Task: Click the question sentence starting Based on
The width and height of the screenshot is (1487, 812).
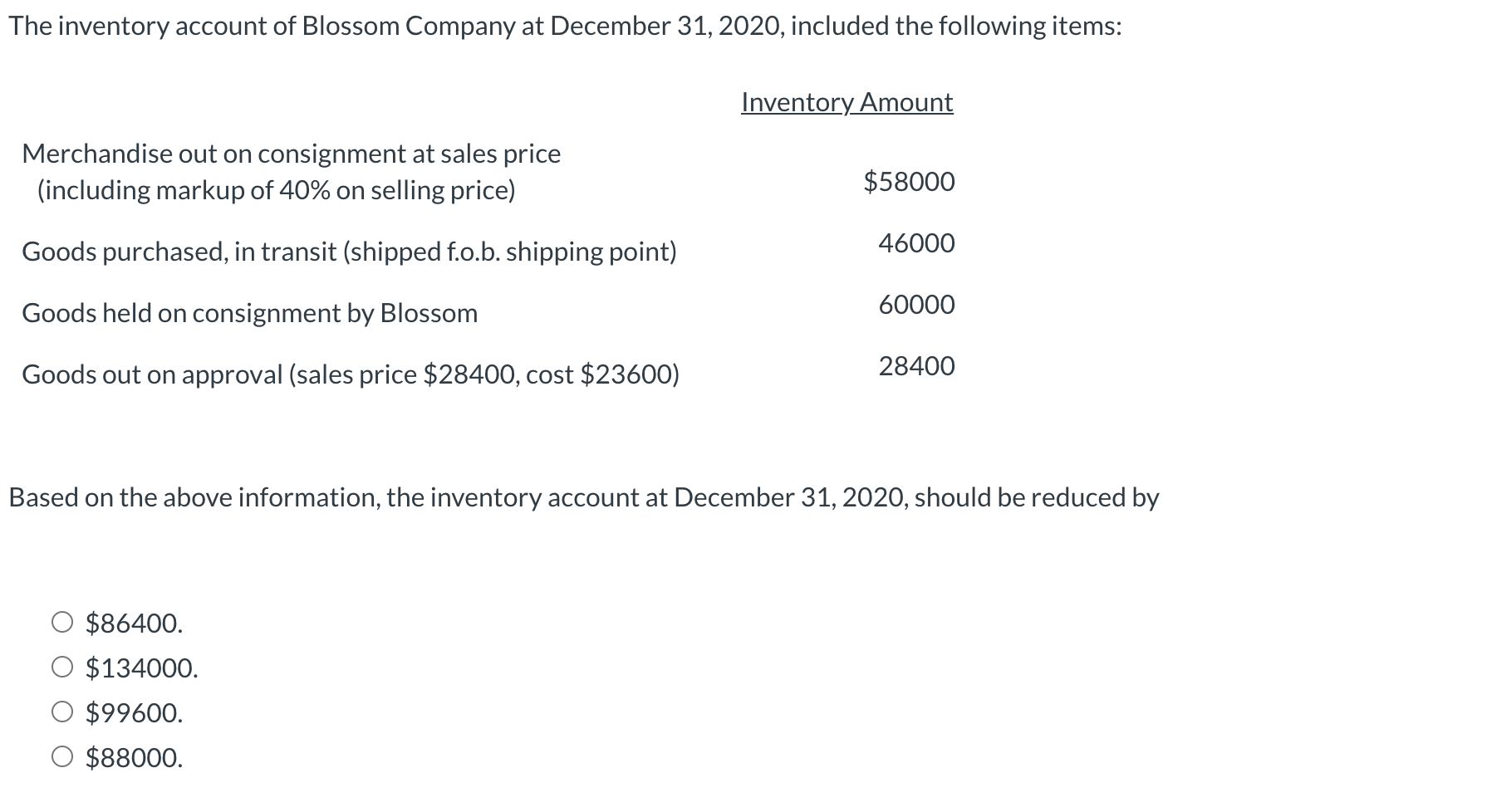Action: tap(584, 497)
